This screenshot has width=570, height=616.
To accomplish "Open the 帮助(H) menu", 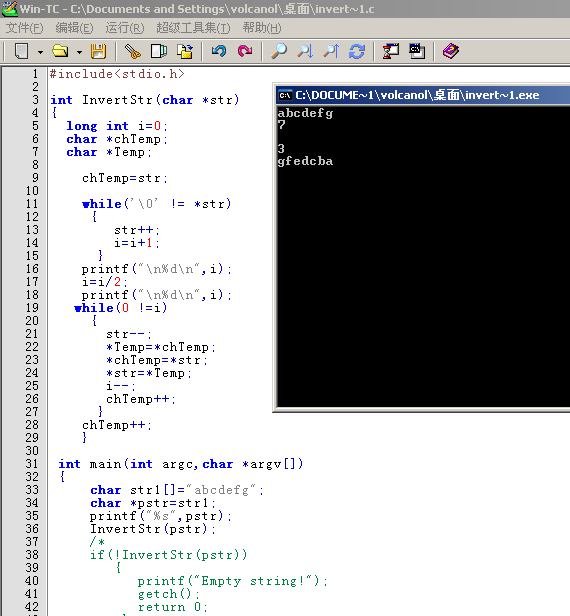I will [x=262, y=28].
